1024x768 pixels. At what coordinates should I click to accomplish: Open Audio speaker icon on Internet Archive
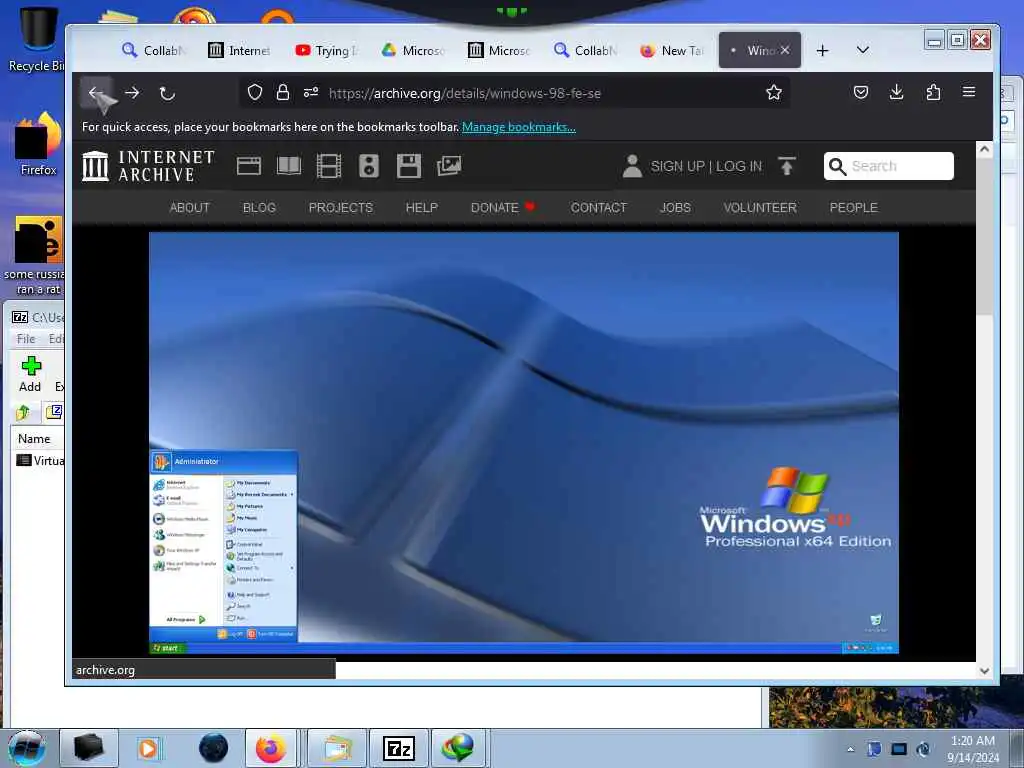(369, 166)
